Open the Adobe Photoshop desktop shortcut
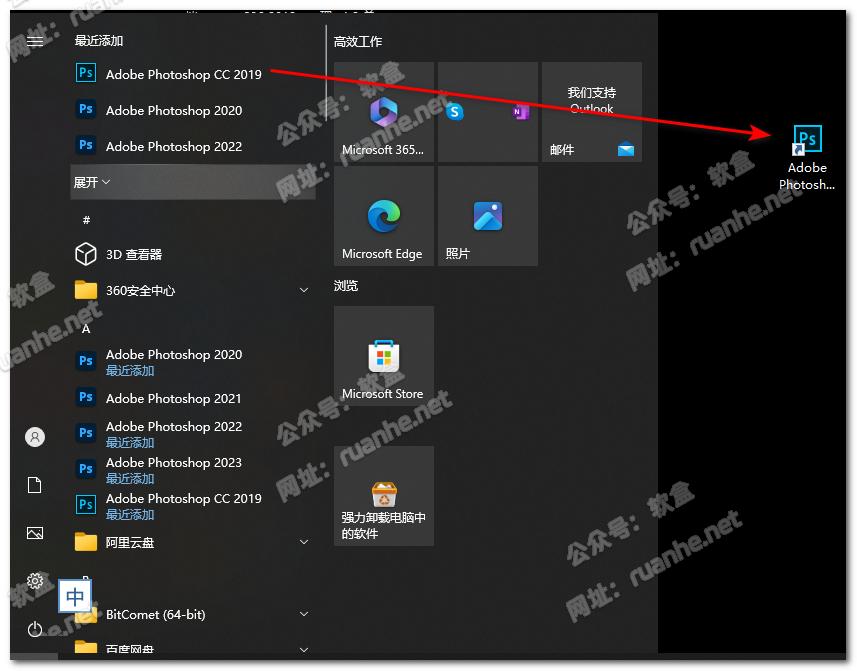 coord(806,156)
